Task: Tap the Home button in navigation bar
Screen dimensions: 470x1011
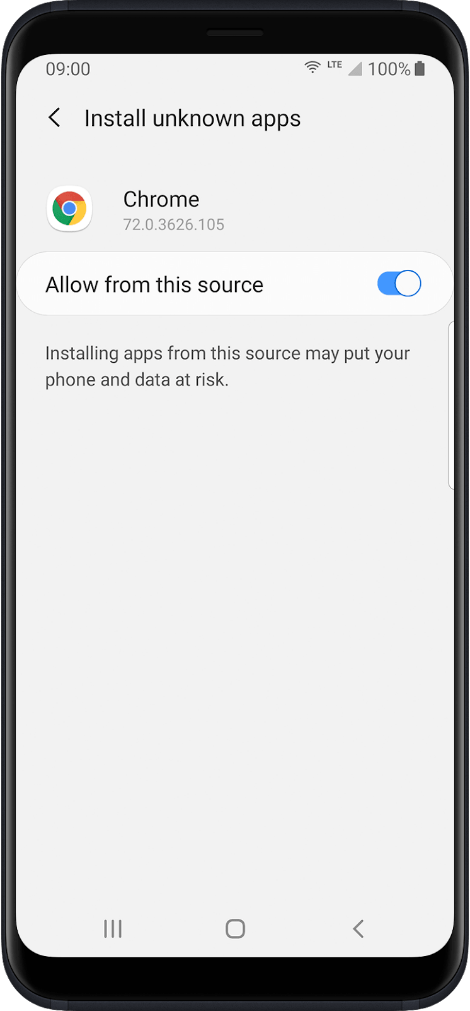Action: [235, 928]
